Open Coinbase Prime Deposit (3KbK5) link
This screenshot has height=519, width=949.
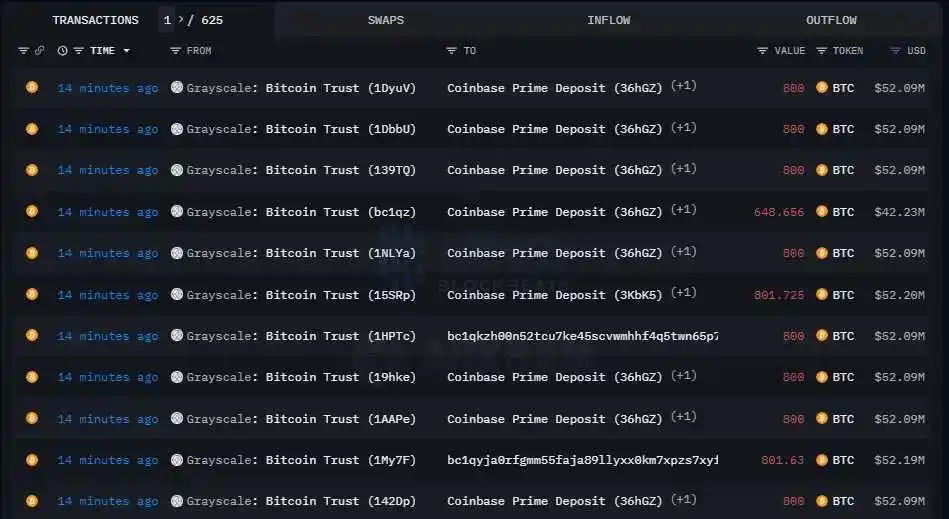click(555, 295)
